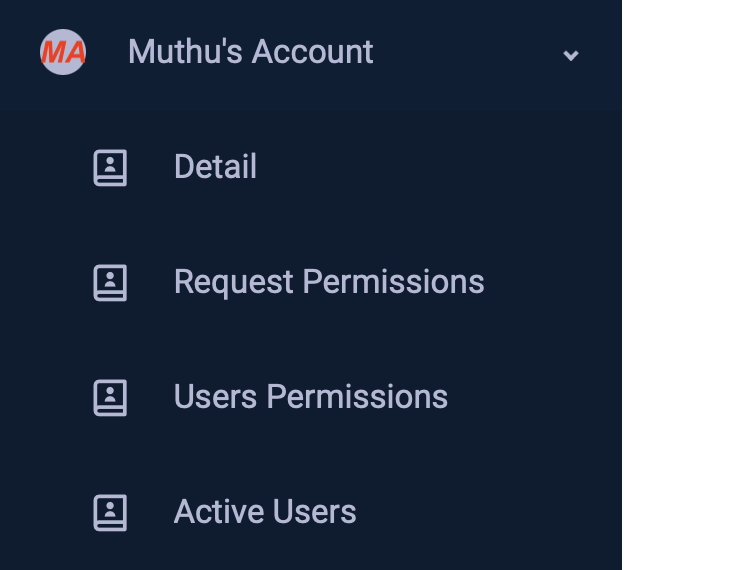Click the word Request in the sidebar
This screenshot has height=570, width=734.
tap(234, 282)
